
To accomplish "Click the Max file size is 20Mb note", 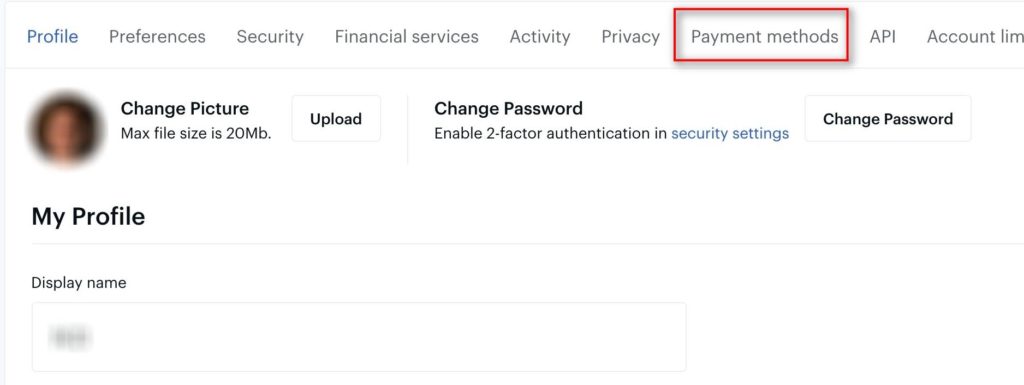I will 196,134.
